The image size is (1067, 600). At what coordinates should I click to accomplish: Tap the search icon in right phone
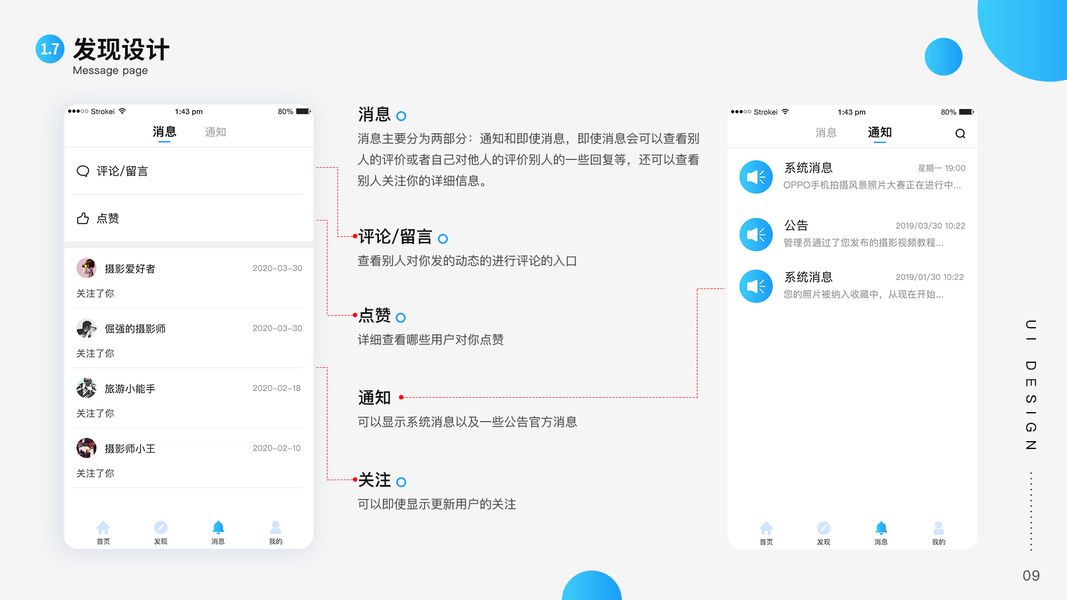pyautogui.click(x=959, y=133)
